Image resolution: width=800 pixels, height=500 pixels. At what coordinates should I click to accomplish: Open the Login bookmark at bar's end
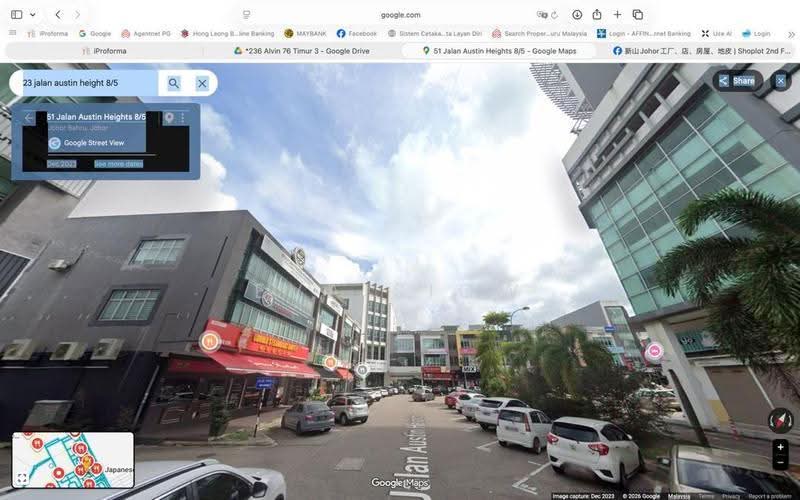point(756,34)
